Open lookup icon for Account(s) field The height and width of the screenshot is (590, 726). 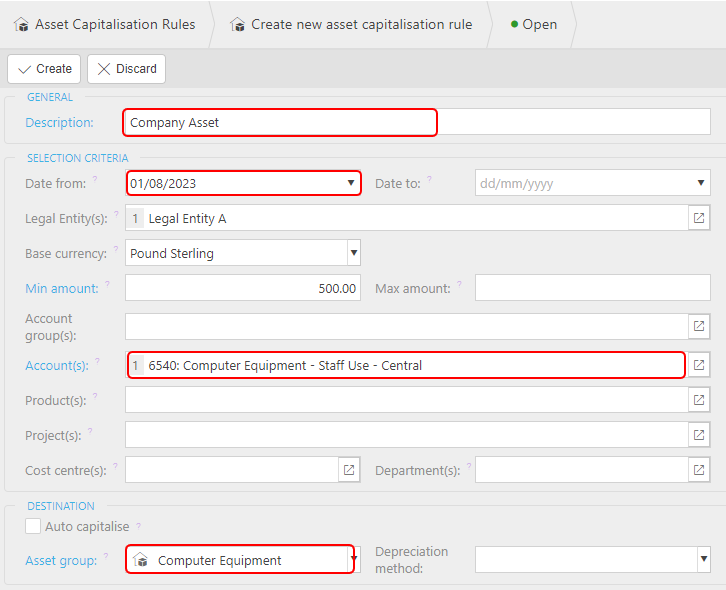(x=699, y=365)
